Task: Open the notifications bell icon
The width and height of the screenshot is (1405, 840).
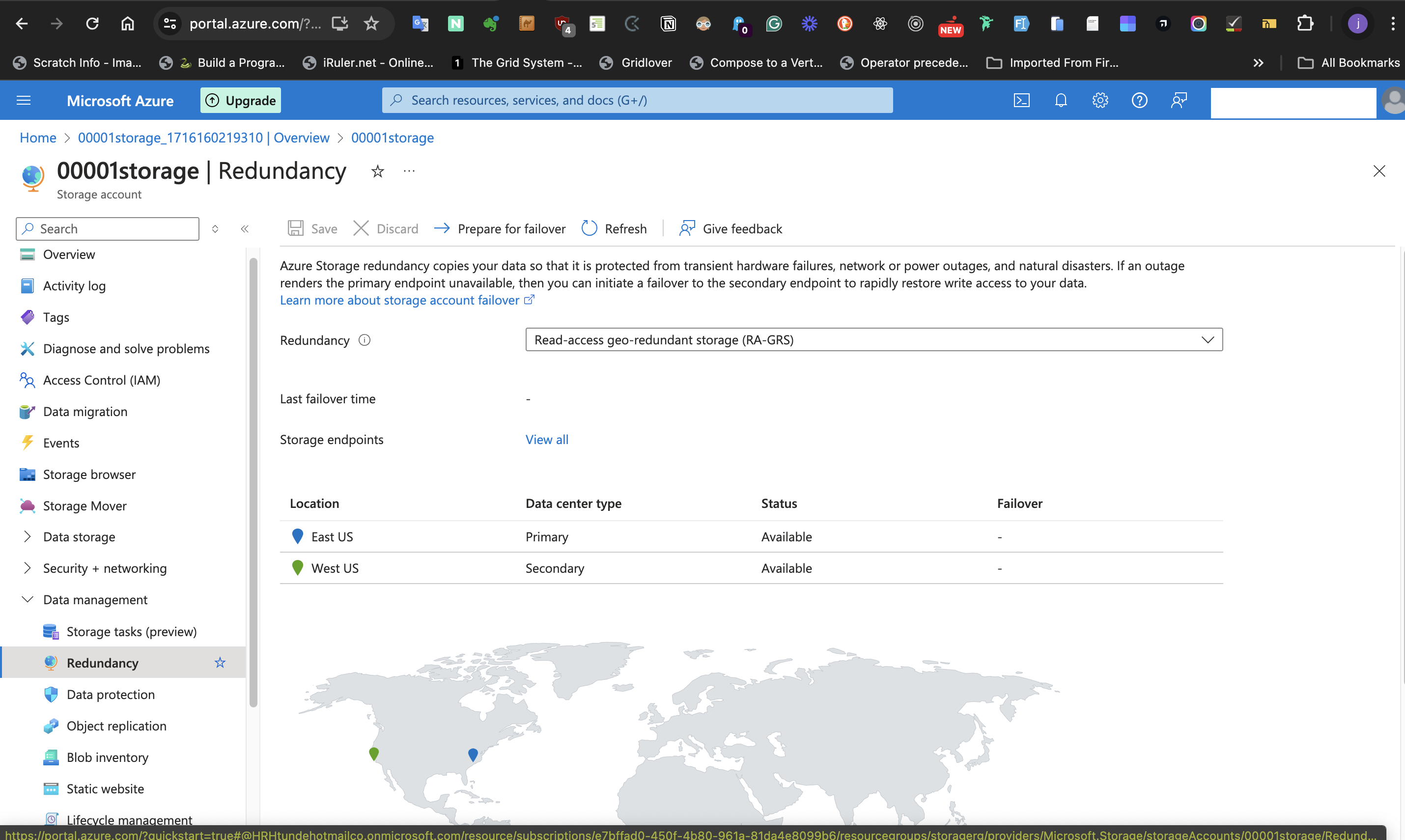Action: click(x=1061, y=100)
